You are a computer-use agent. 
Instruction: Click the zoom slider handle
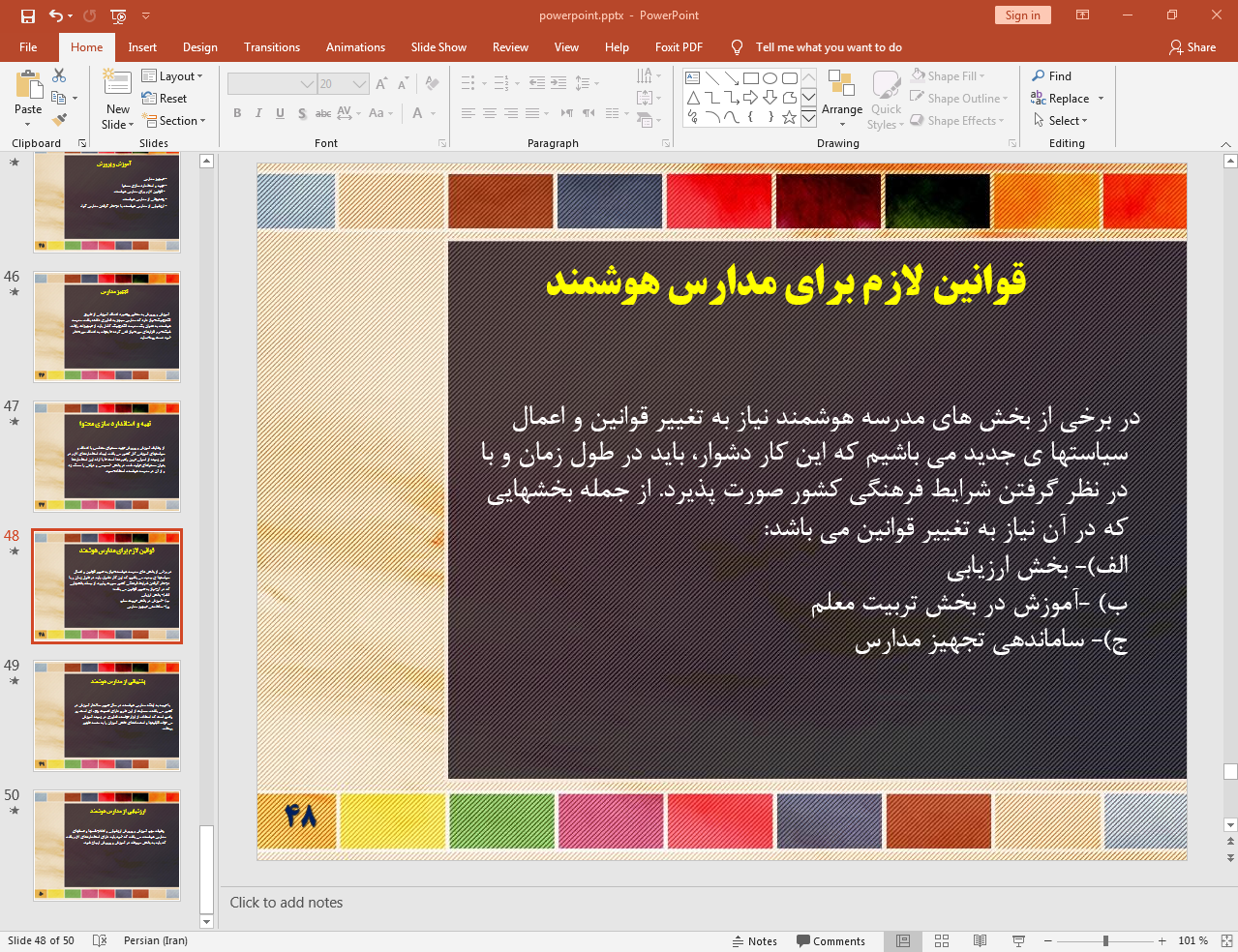(1105, 940)
